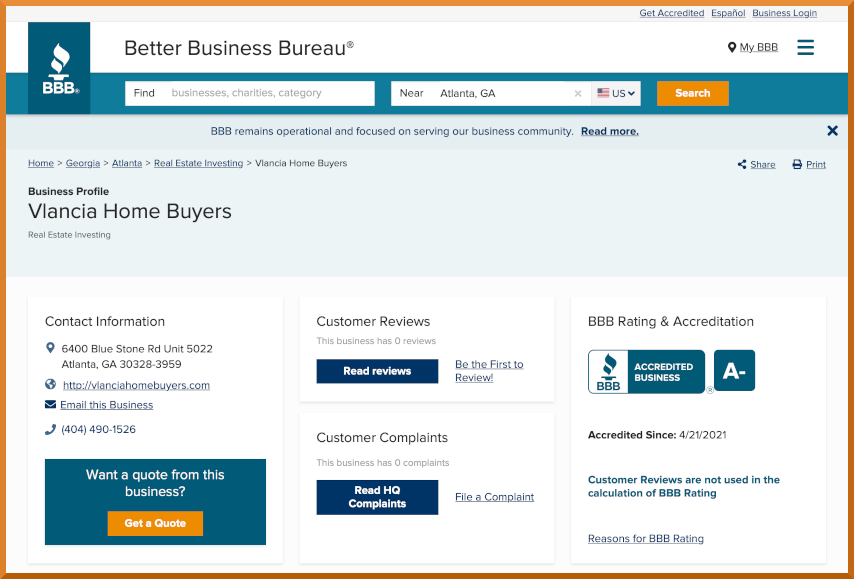Screen dimensions: 854x579
Task: Go to Atlanta breadcrumb
Action: [127, 163]
